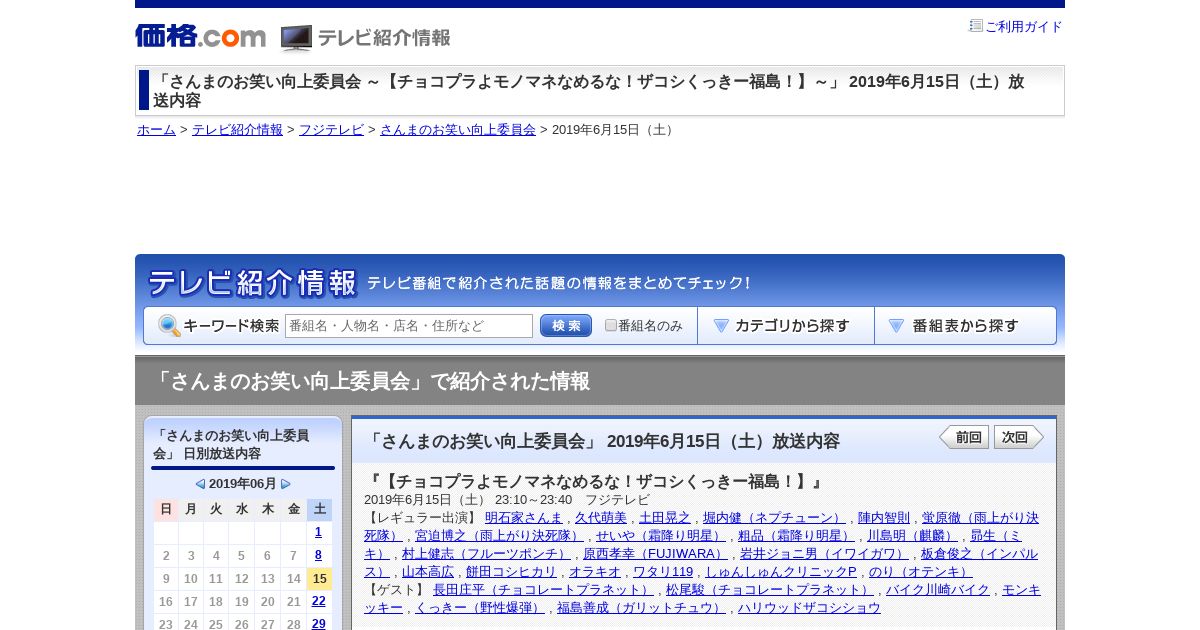
Task: Open 餅田コシヒカリ performer link
Action: click(511, 571)
